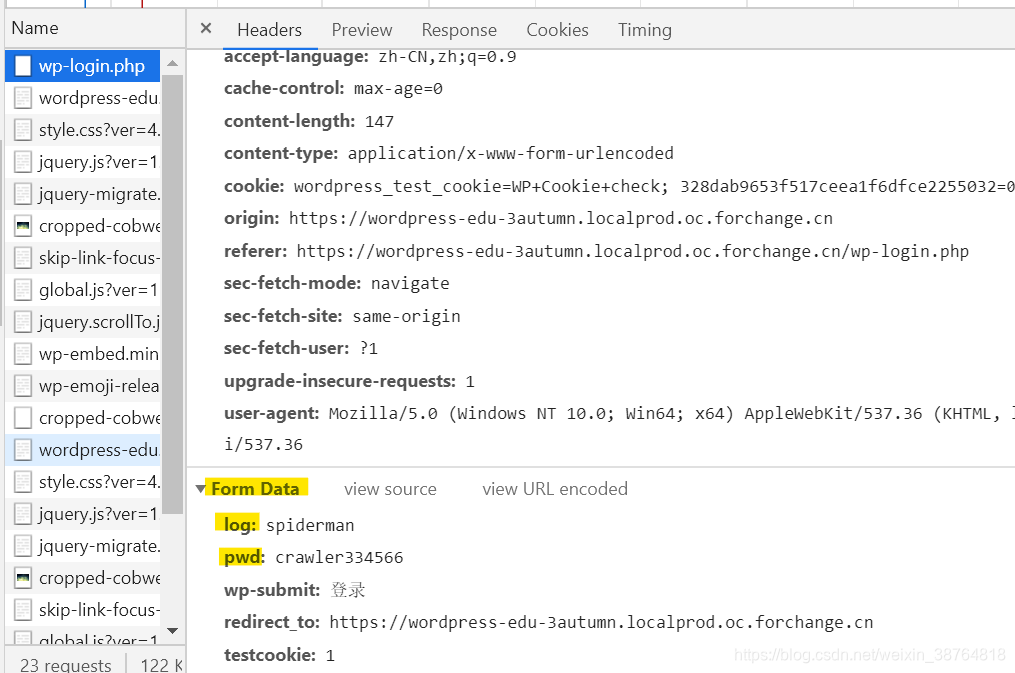The width and height of the screenshot is (1015, 673).
Task: Click the content-type header value
Action: (x=511, y=153)
